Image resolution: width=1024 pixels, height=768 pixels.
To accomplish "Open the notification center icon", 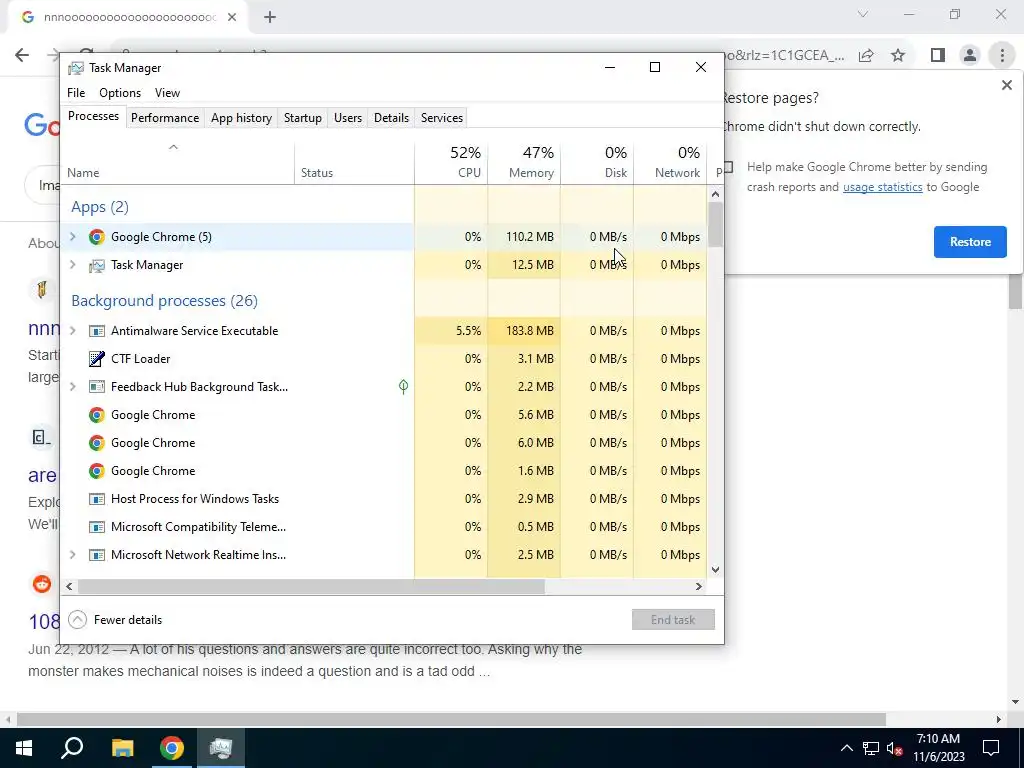I will pos(991,748).
